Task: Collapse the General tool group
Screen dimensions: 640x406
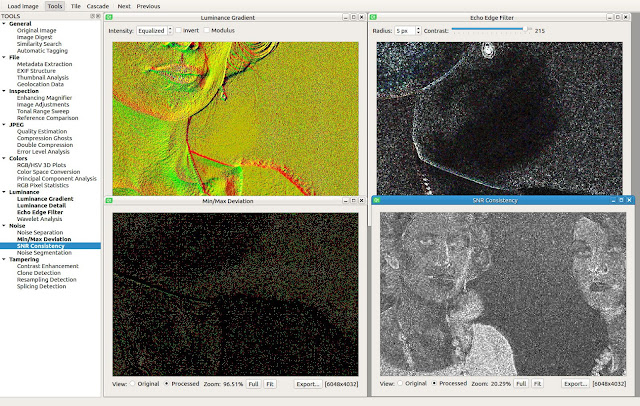Action: point(4,24)
